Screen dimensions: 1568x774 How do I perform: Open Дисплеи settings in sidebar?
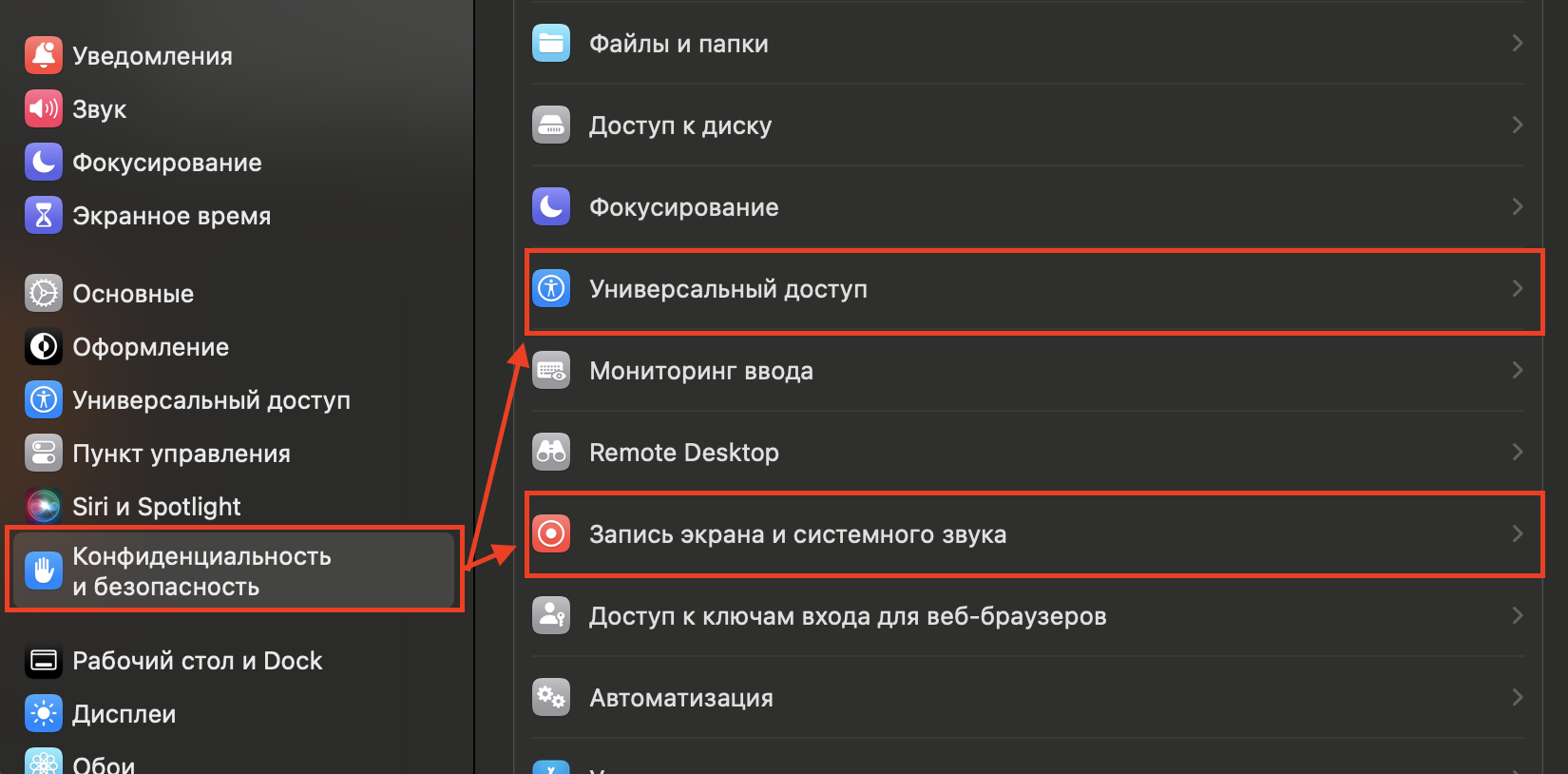(x=124, y=714)
